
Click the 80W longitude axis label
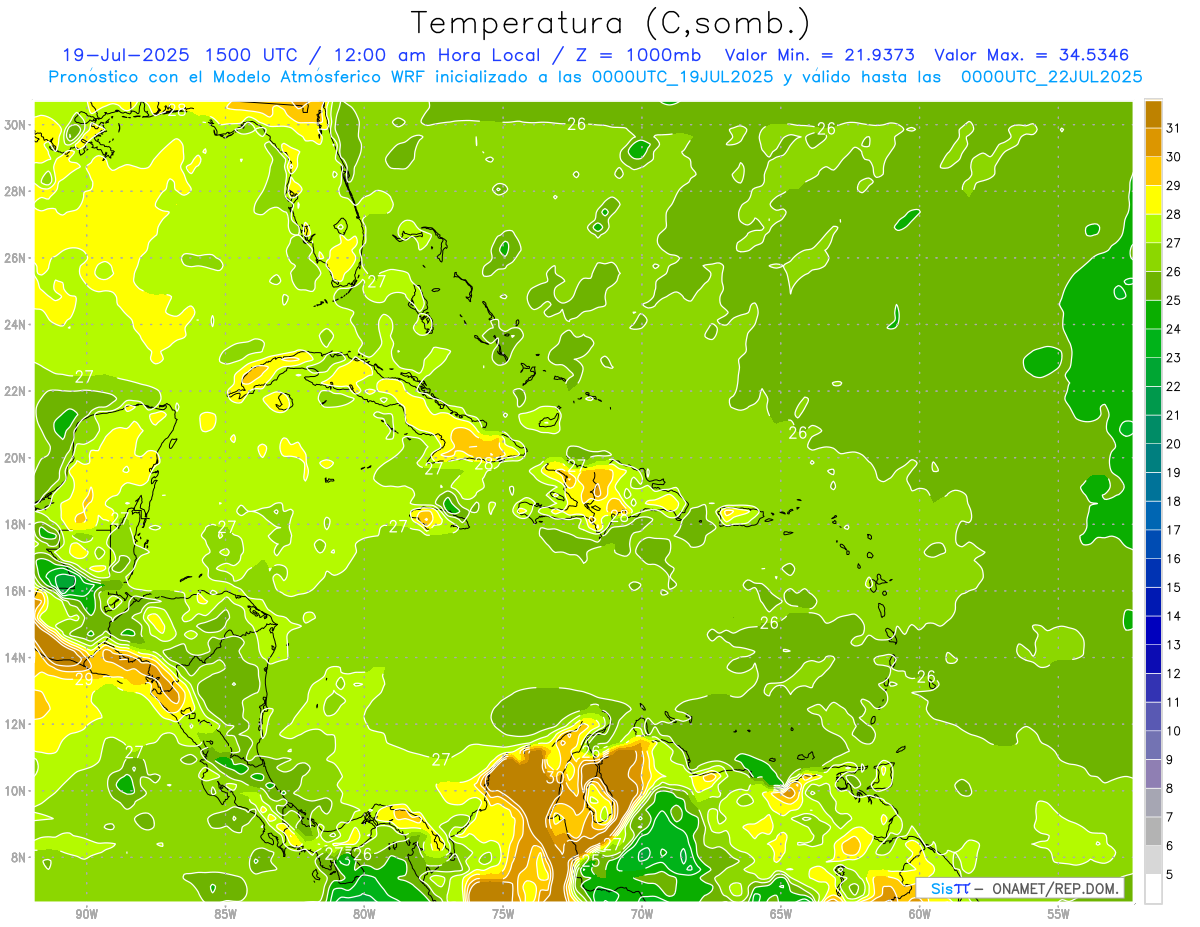click(364, 915)
